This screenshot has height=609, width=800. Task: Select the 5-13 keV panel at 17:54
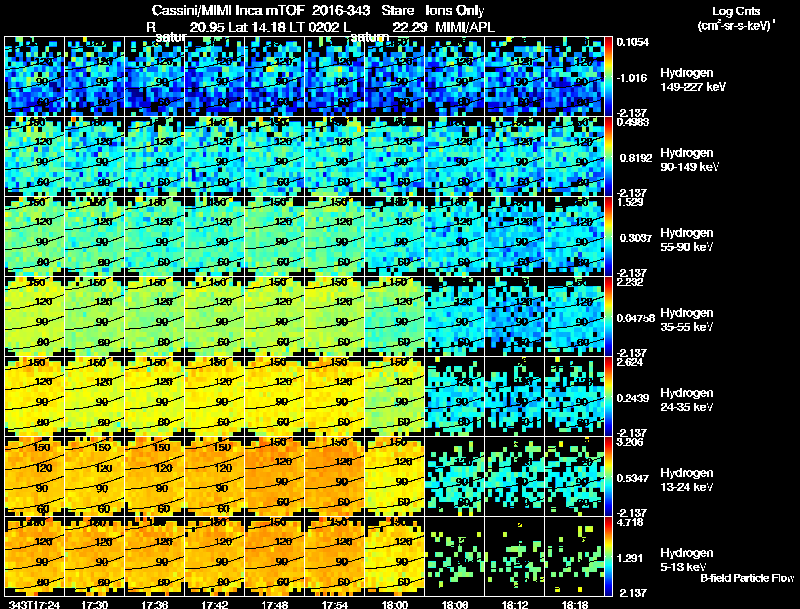click(335, 556)
